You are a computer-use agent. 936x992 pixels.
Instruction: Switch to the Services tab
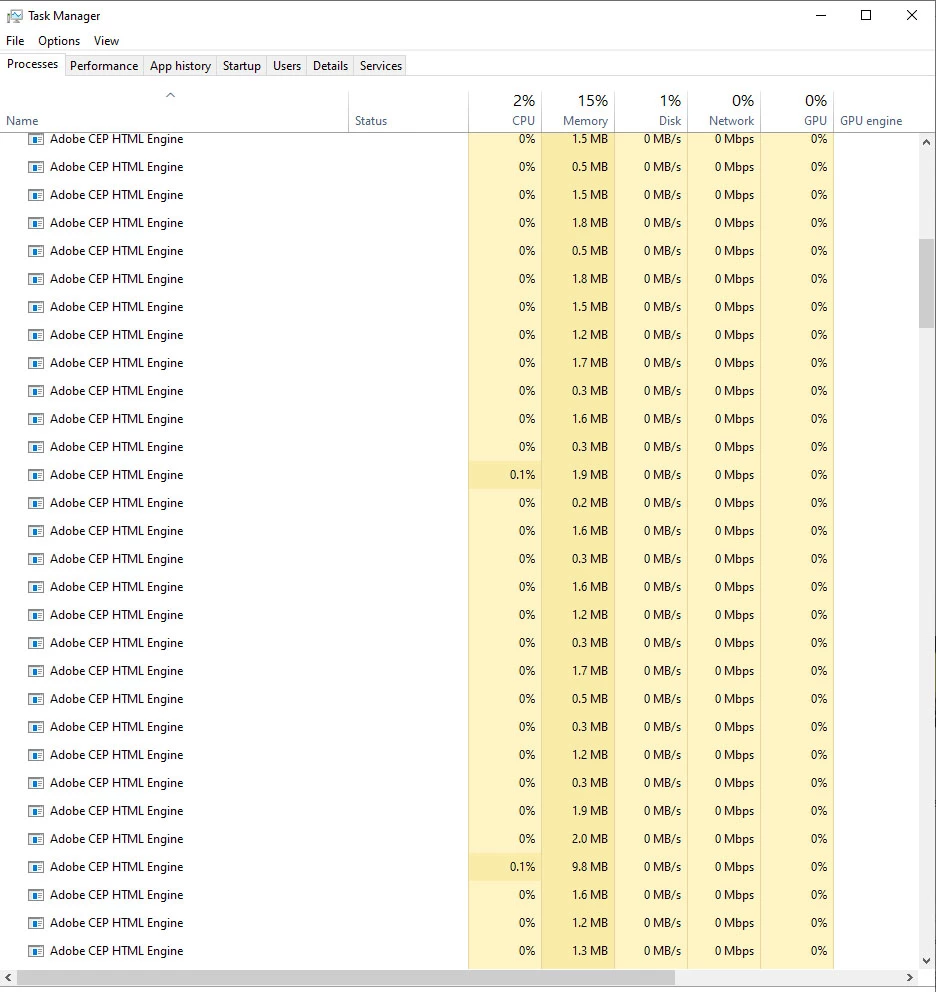[381, 66]
